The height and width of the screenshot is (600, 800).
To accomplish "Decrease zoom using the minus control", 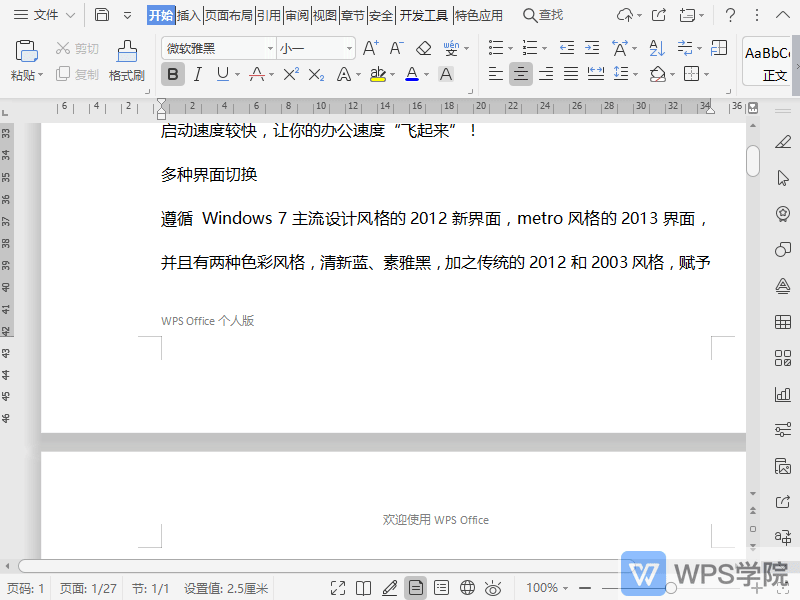I will 585,588.
